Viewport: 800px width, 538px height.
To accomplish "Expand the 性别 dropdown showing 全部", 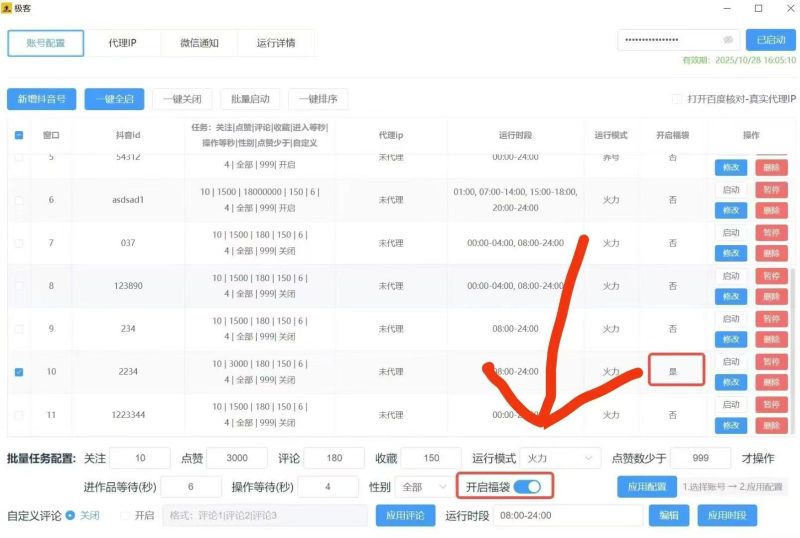I will tap(423, 487).
